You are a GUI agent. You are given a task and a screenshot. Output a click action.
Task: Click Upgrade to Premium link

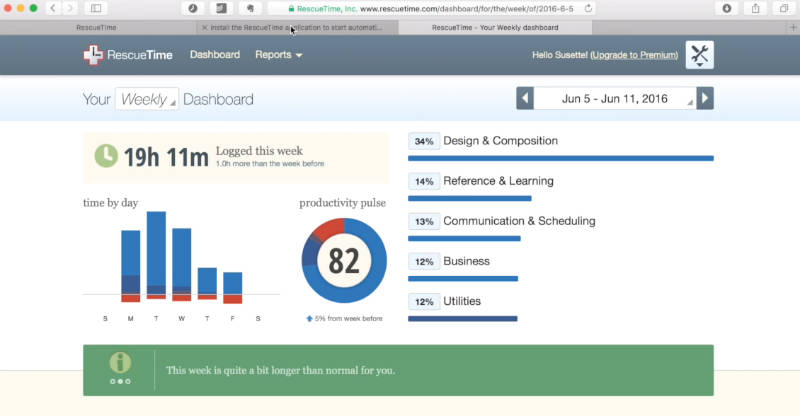point(634,55)
